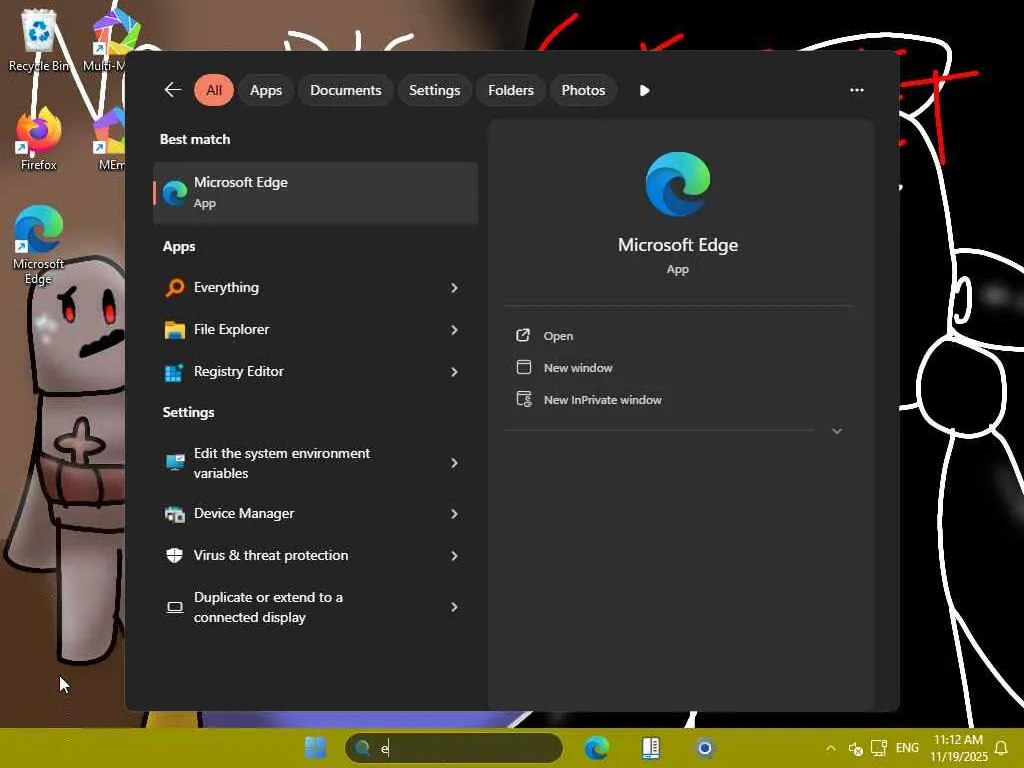Open the three-dot options menu

857,90
